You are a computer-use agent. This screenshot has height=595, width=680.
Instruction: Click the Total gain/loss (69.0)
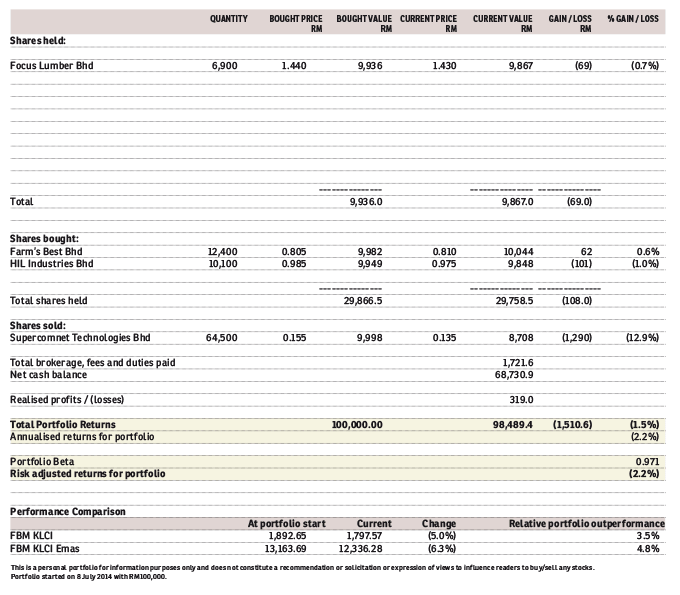(x=579, y=202)
